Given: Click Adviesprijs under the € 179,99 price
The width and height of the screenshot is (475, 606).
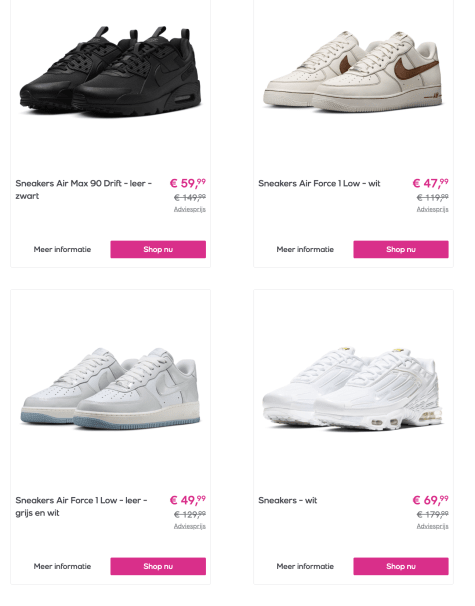Looking at the screenshot, I should point(432,526).
